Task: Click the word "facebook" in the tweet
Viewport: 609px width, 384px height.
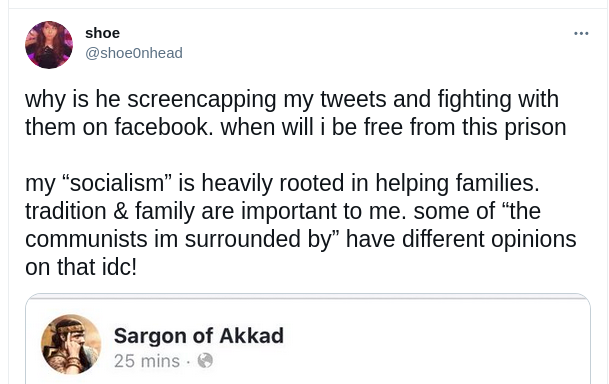Action: [163, 127]
